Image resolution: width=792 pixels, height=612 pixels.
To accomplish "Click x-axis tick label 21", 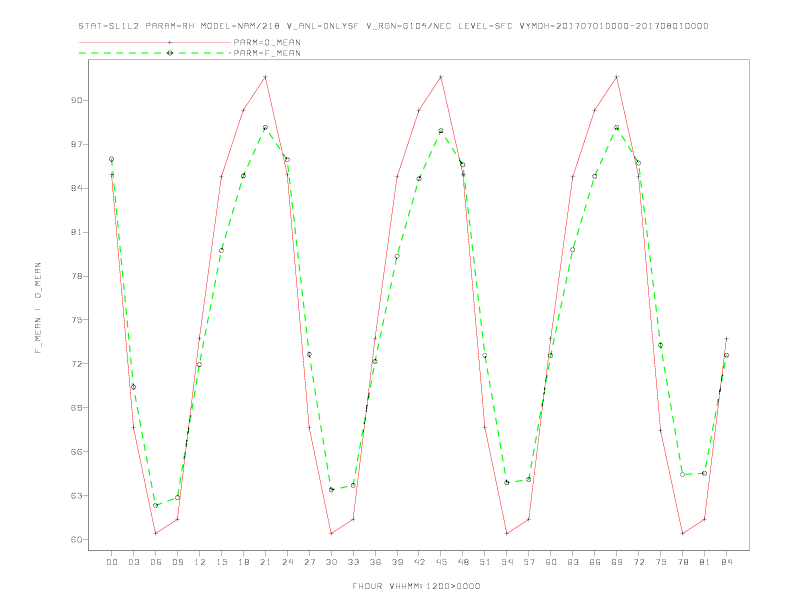I will coord(265,562).
